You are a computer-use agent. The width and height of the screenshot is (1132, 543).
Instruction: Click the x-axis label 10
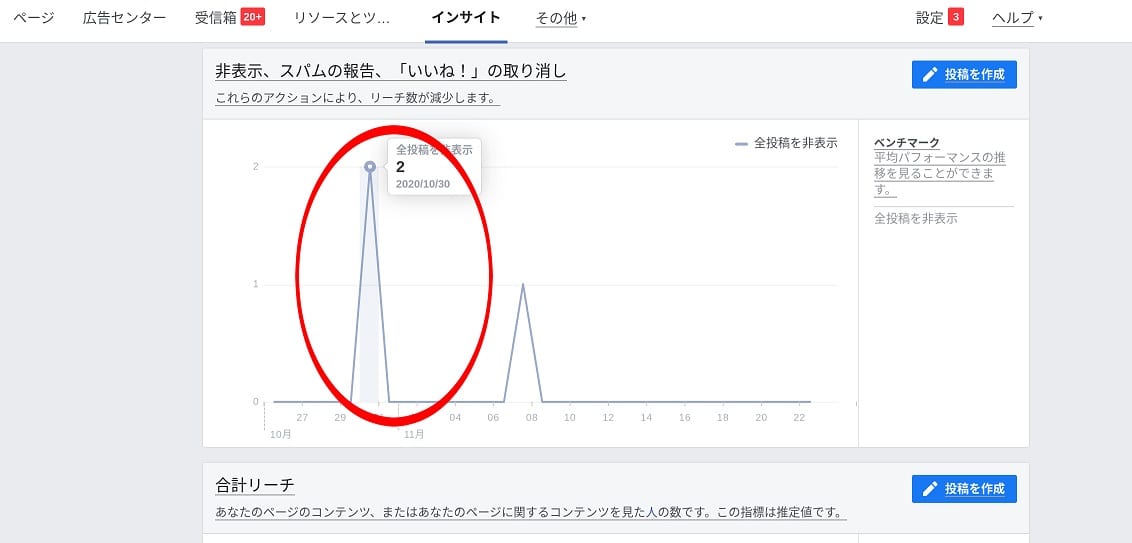coord(570,417)
